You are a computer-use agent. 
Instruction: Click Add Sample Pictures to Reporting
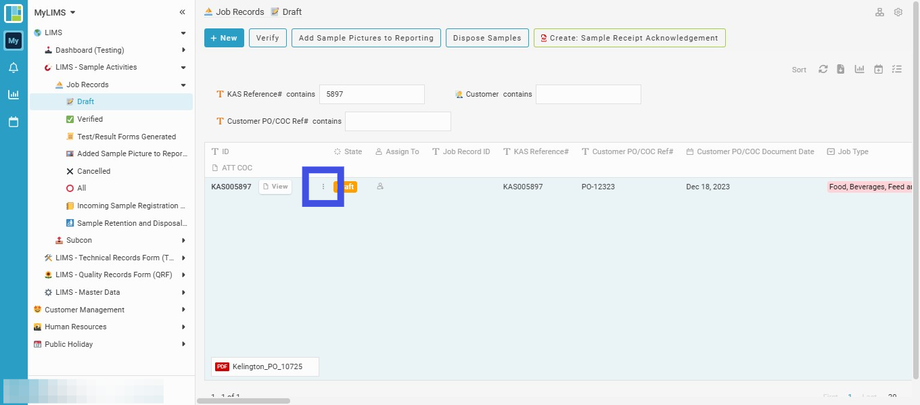tap(366, 38)
